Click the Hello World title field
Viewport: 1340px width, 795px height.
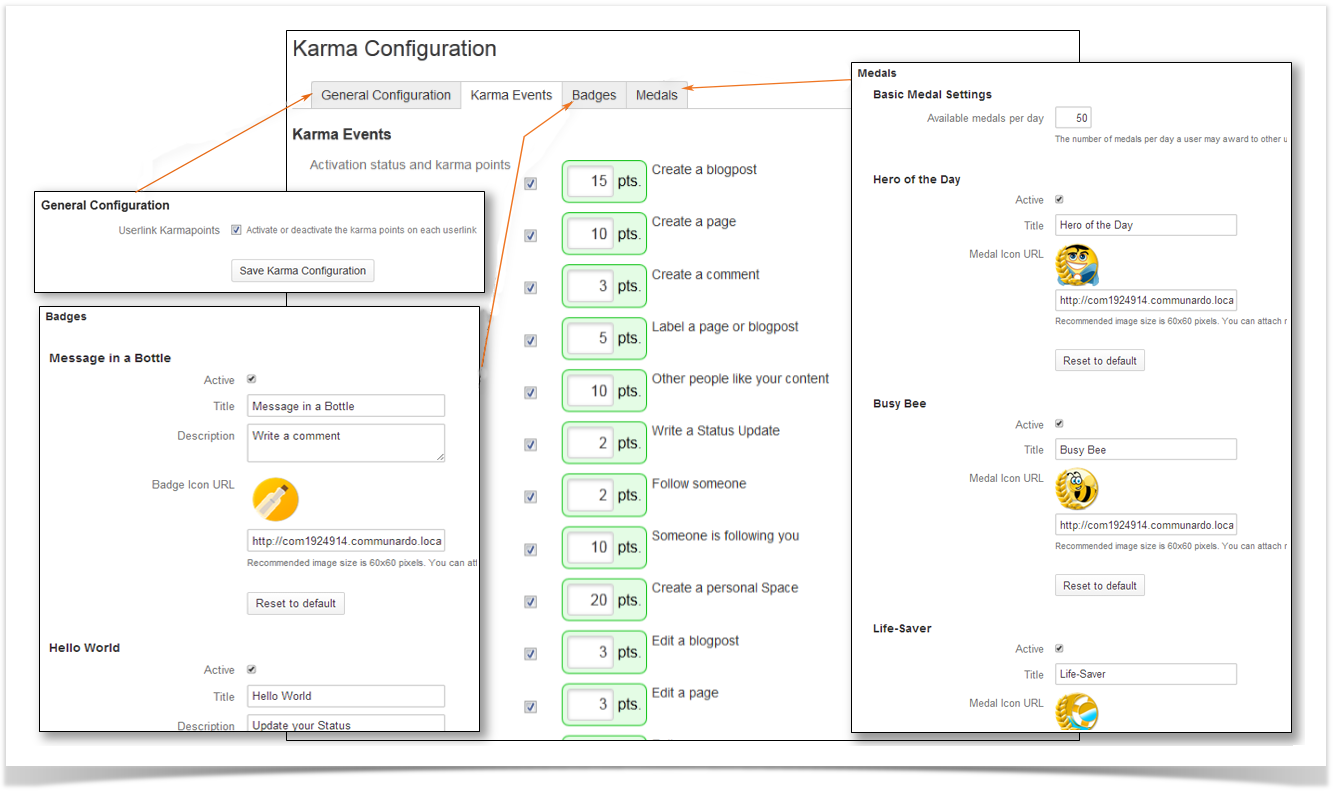pyautogui.click(x=345, y=696)
